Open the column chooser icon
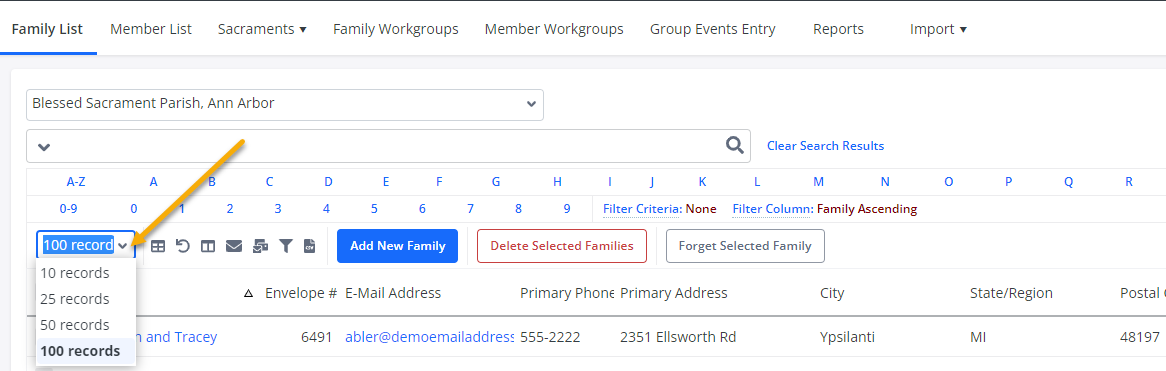Image resolution: width=1166 pixels, height=371 pixels. 208,246
